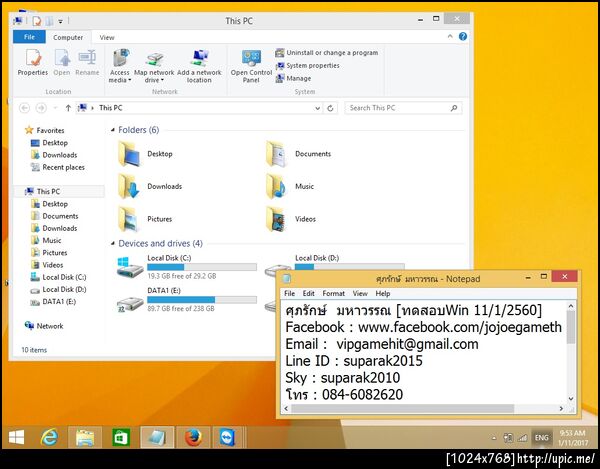600x469 pixels.
Task: Click the Forward navigation arrow
Action: [x=41, y=108]
